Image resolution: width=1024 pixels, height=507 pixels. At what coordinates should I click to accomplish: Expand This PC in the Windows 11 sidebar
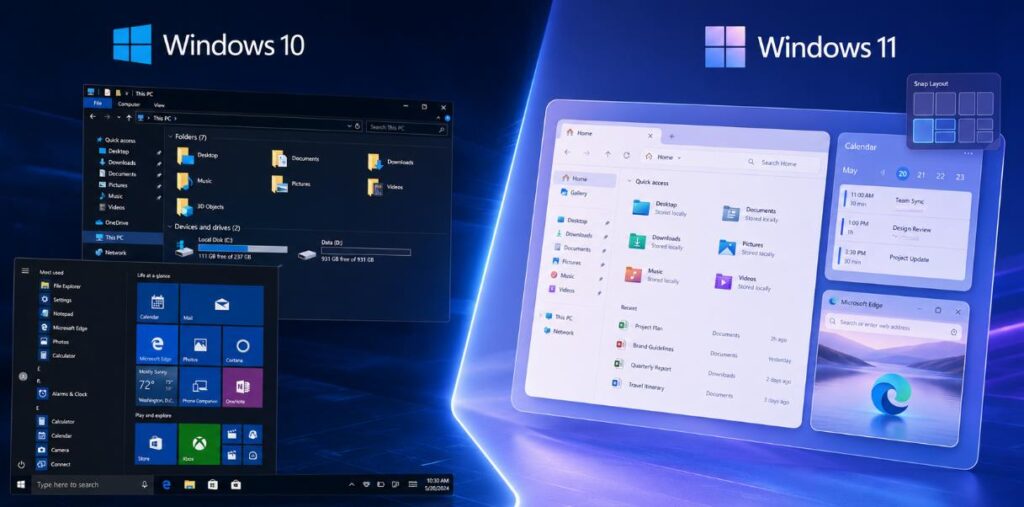click(541, 316)
